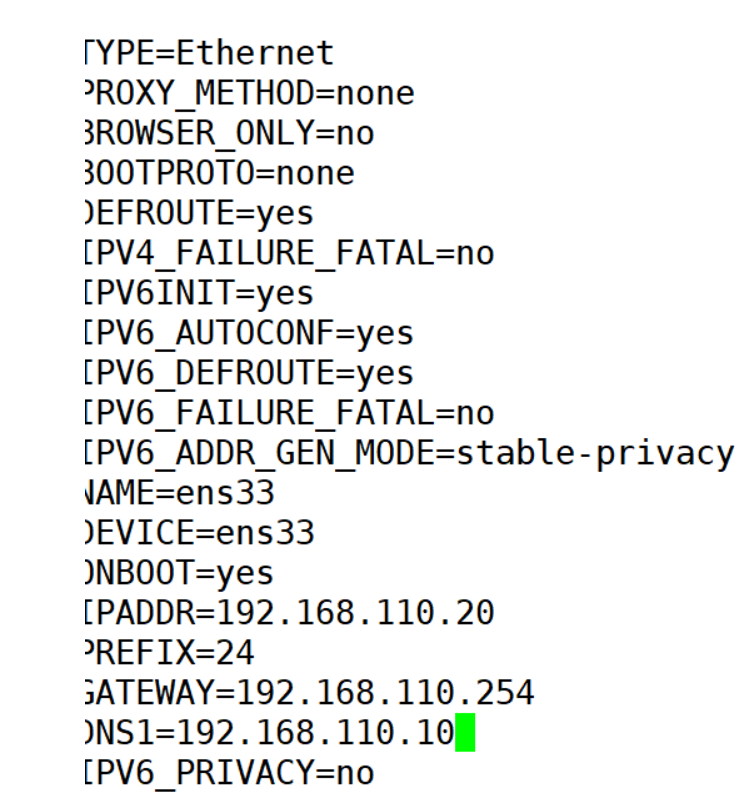Click on BROWSER_ONLY=no text
Image resolution: width=750 pixels, height=797 pixels.
(x=229, y=133)
